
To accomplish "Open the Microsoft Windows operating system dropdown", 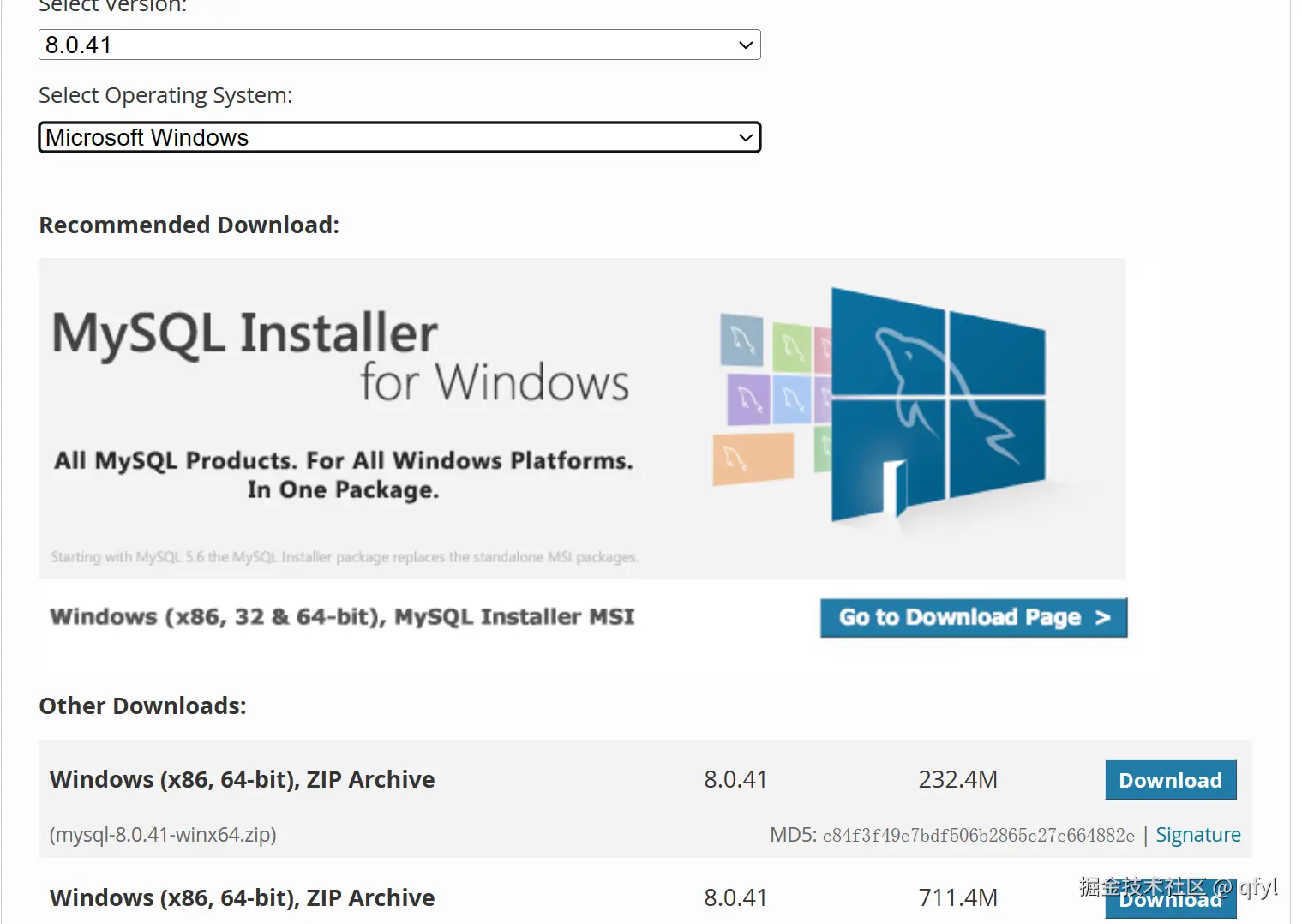I will [x=399, y=137].
